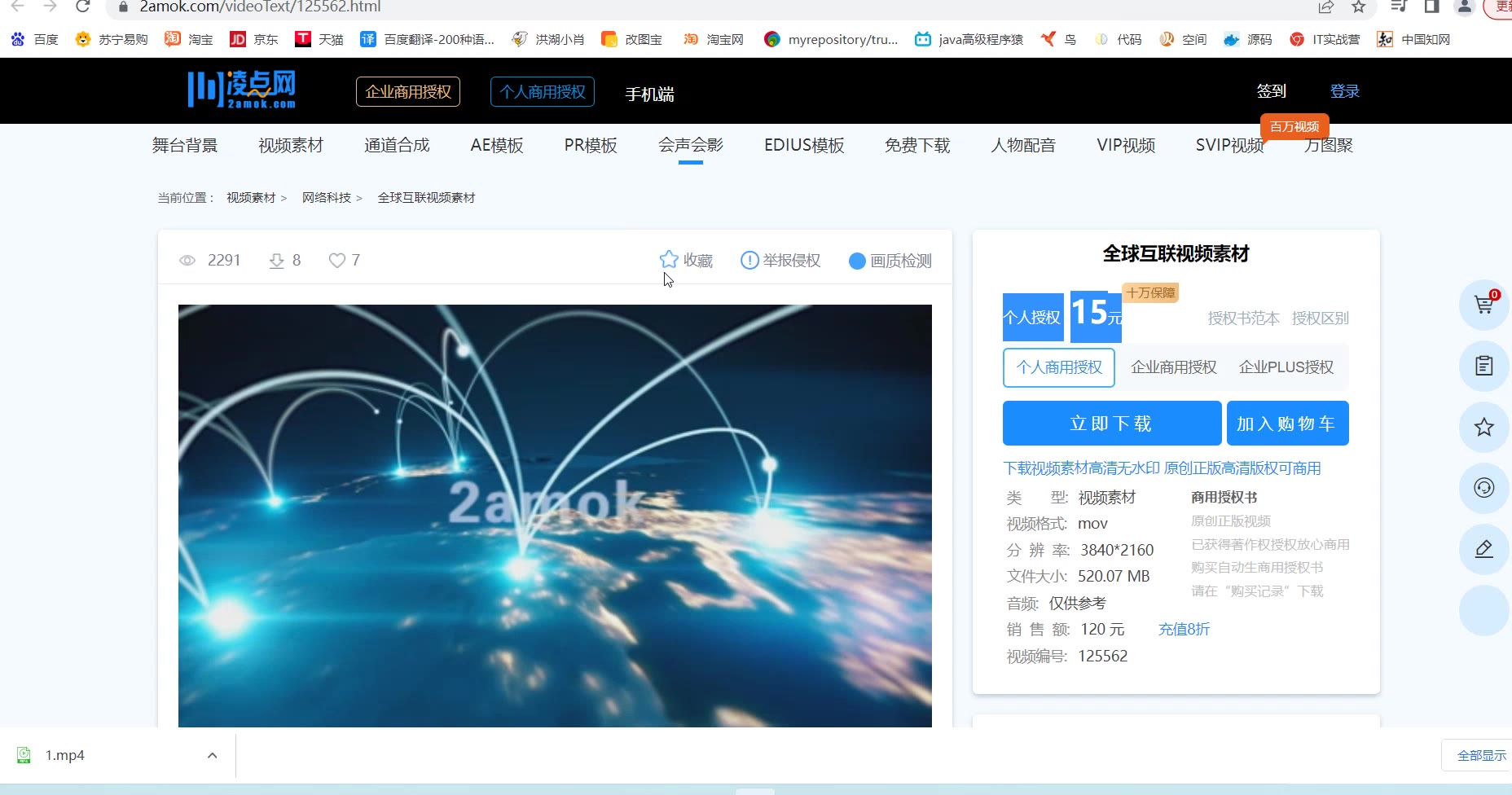
Task: Open the browser profile icon
Action: coord(1464,7)
